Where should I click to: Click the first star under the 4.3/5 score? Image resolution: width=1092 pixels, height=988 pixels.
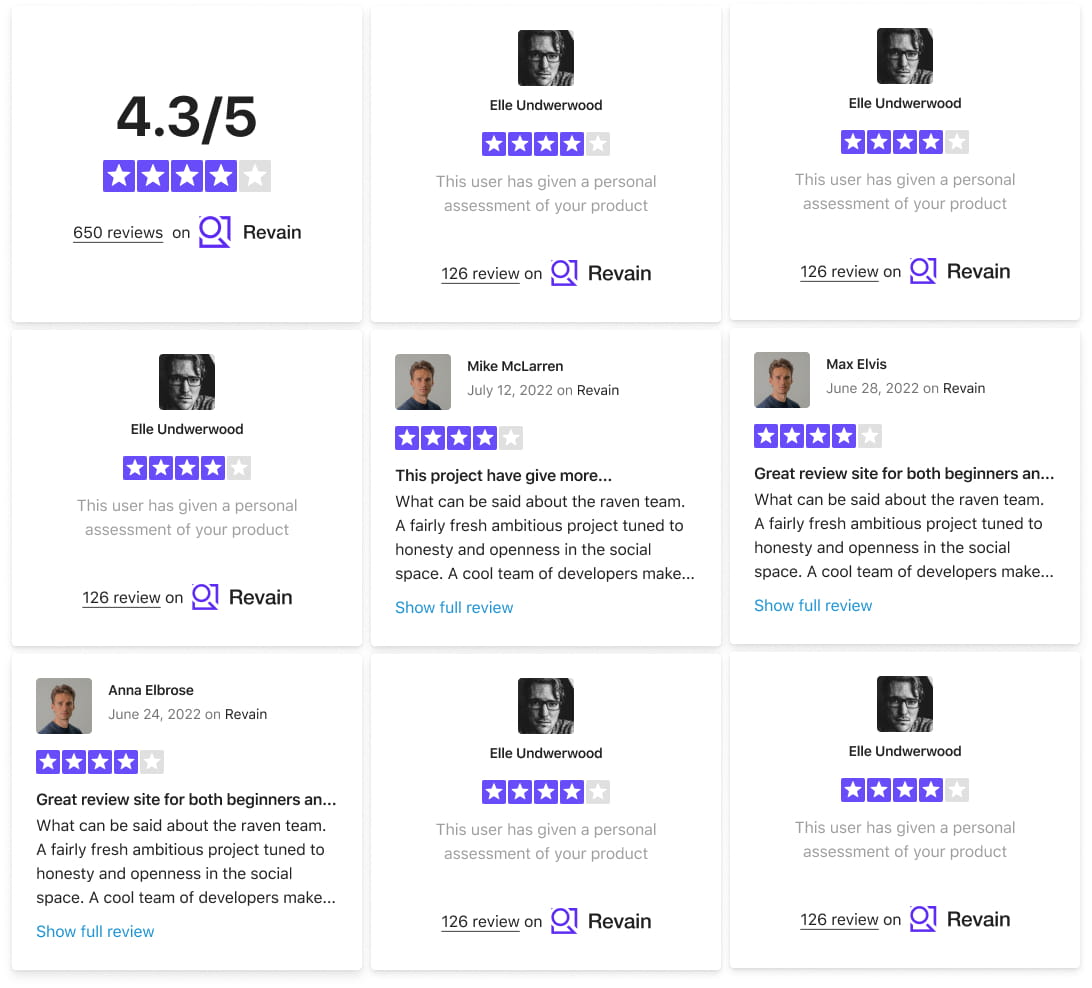(119, 177)
